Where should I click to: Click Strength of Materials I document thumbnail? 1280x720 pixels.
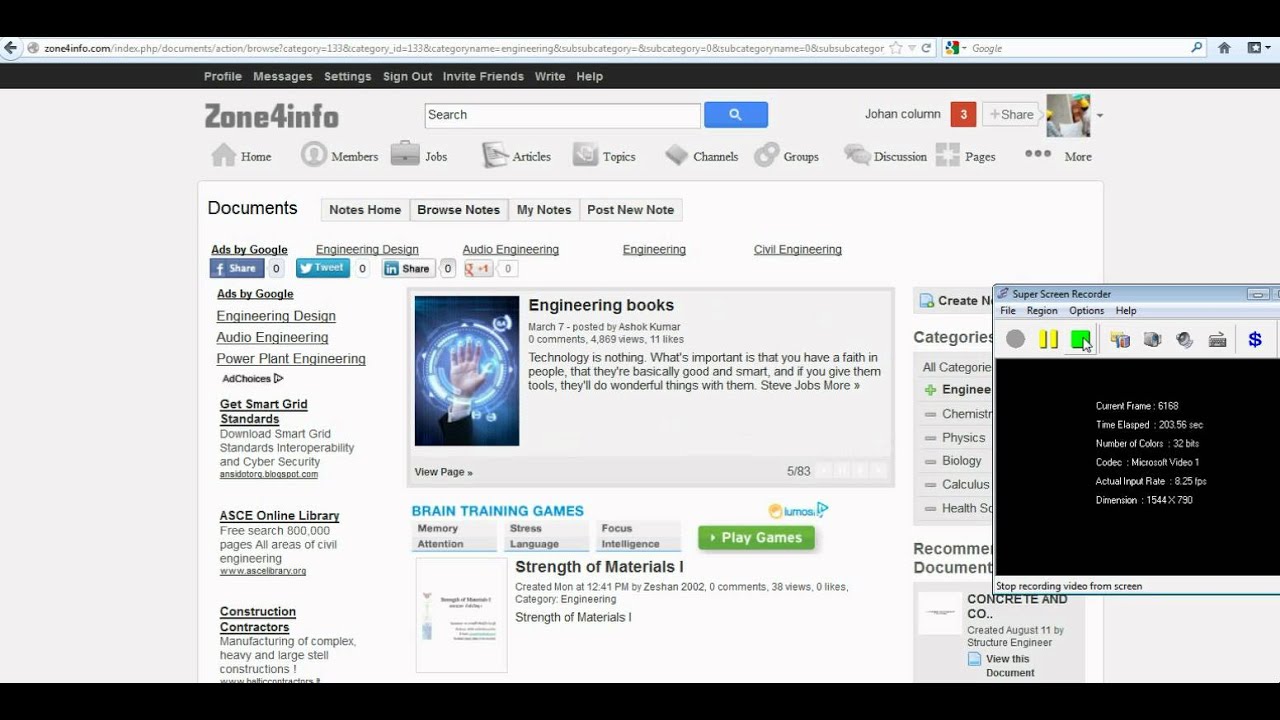point(461,615)
